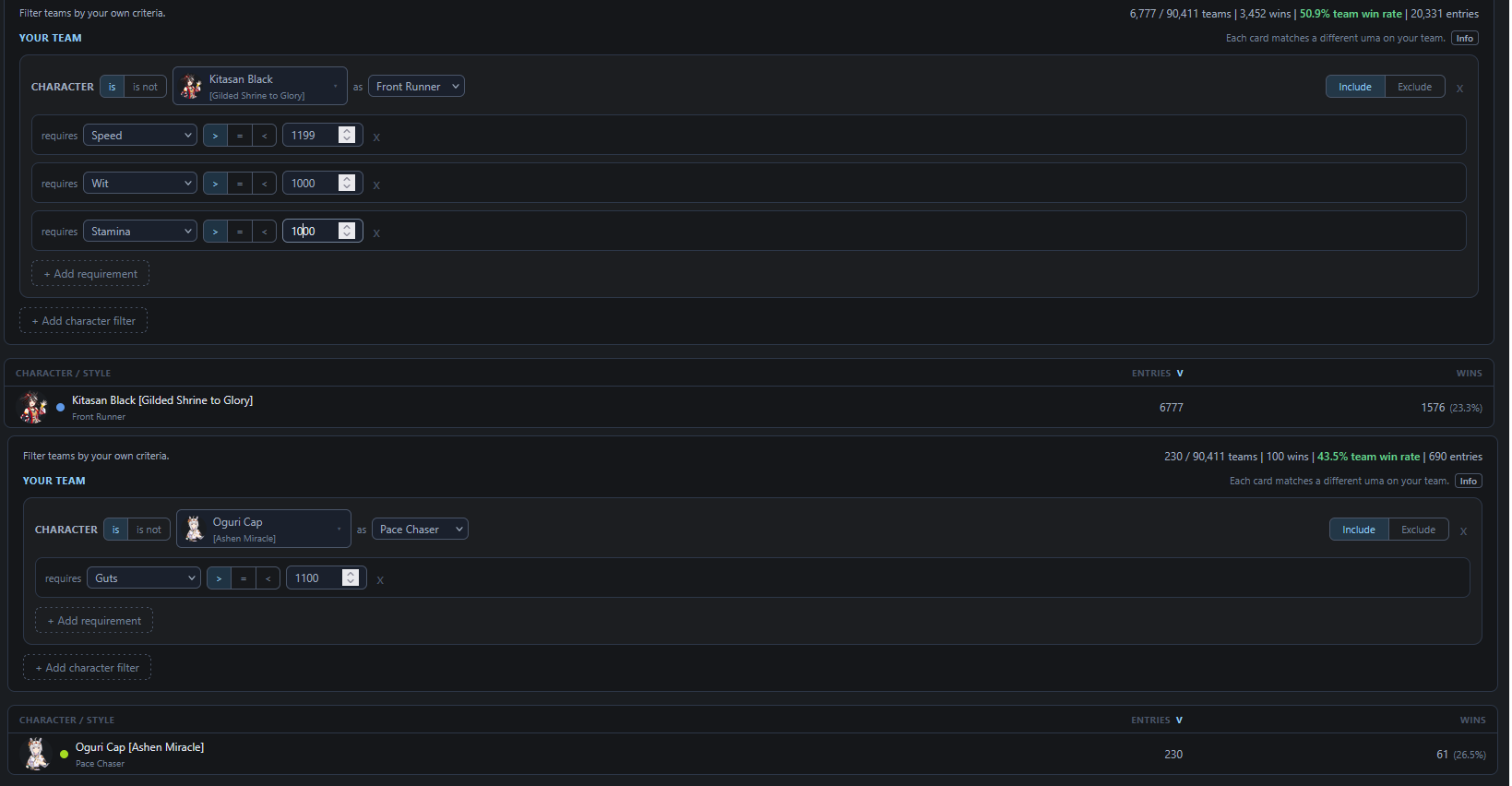Set Kitasan Black character condition to 'is not'
The height and width of the screenshot is (786, 1512).
pyautogui.click(x=145, y=87)
